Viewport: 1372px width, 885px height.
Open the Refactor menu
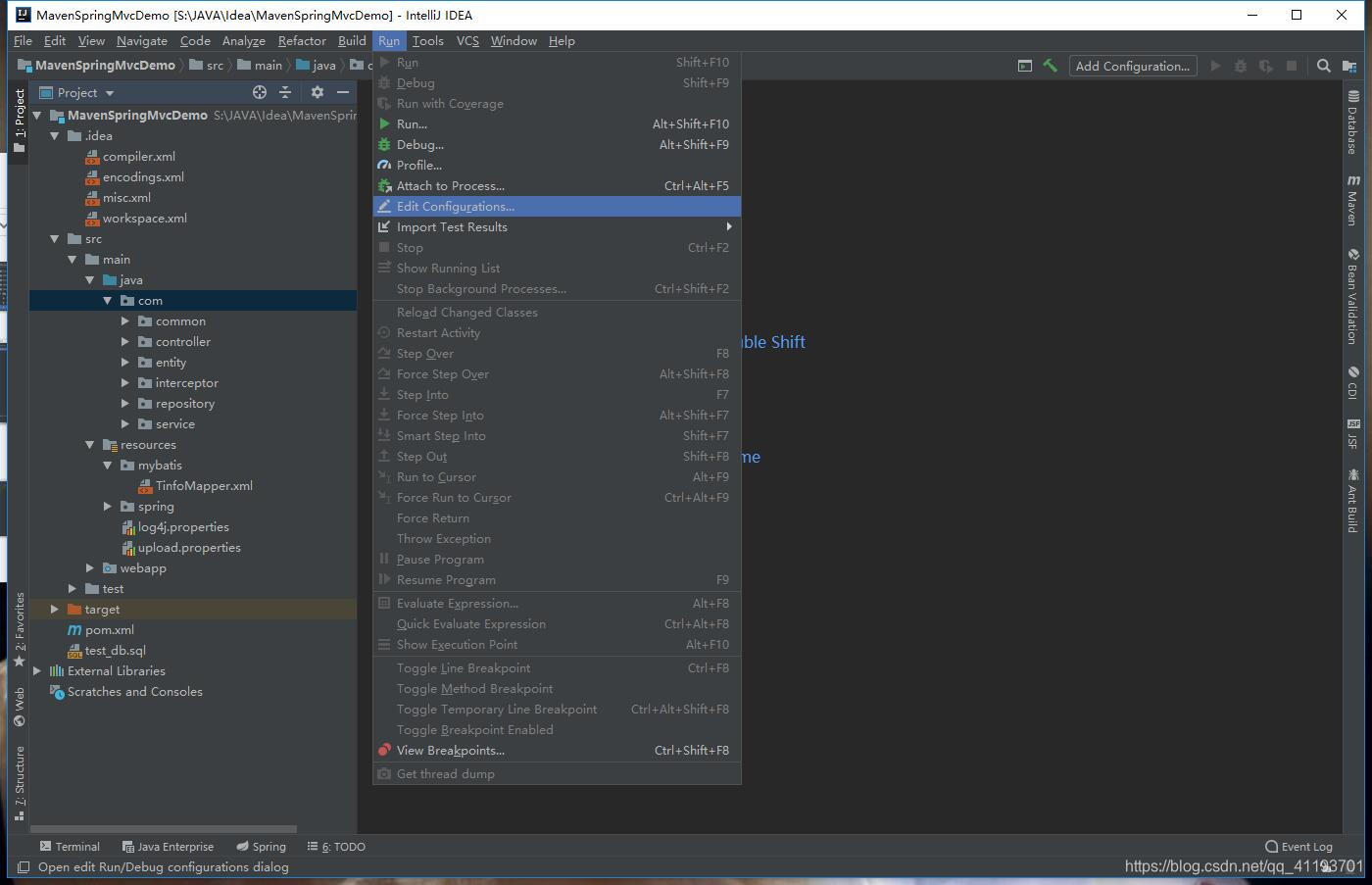(x=302, y=41)
